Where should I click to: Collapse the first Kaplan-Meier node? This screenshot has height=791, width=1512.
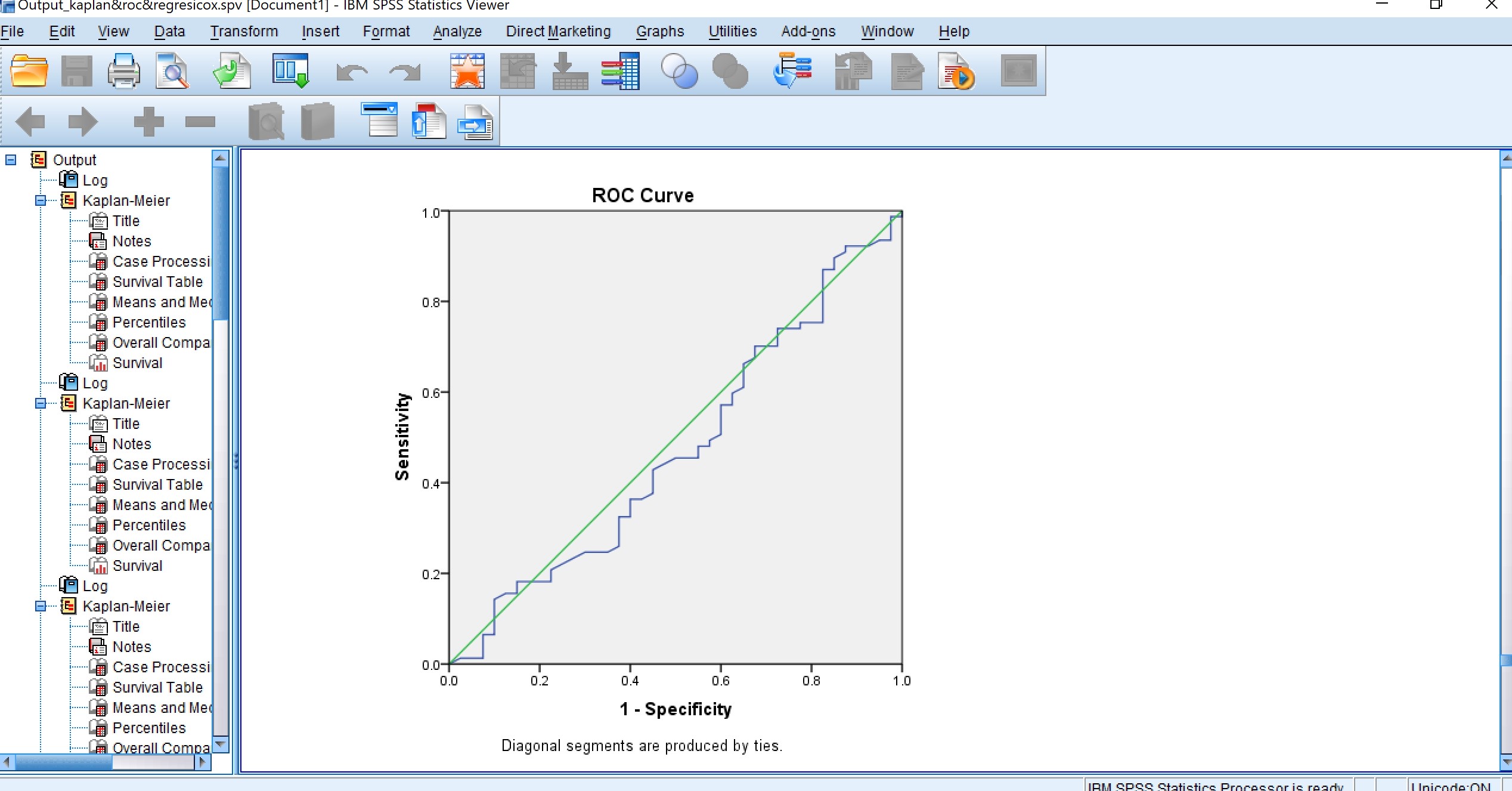coord(41,200)
